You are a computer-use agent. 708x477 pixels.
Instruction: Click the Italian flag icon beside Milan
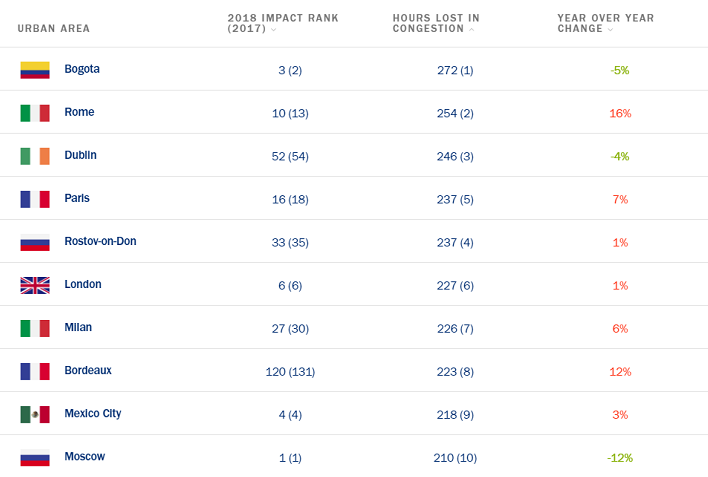(35, 328)
